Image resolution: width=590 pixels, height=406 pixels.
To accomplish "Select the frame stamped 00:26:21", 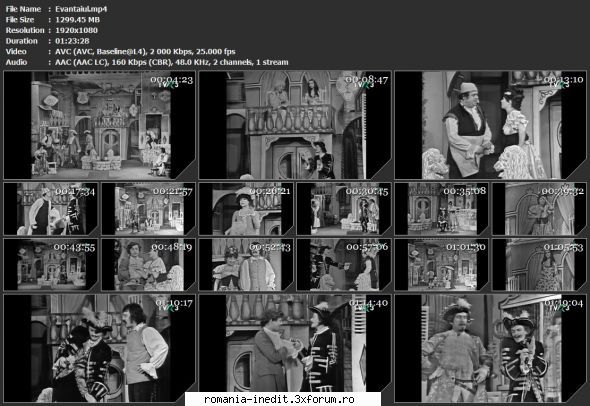I will point(246,209).
